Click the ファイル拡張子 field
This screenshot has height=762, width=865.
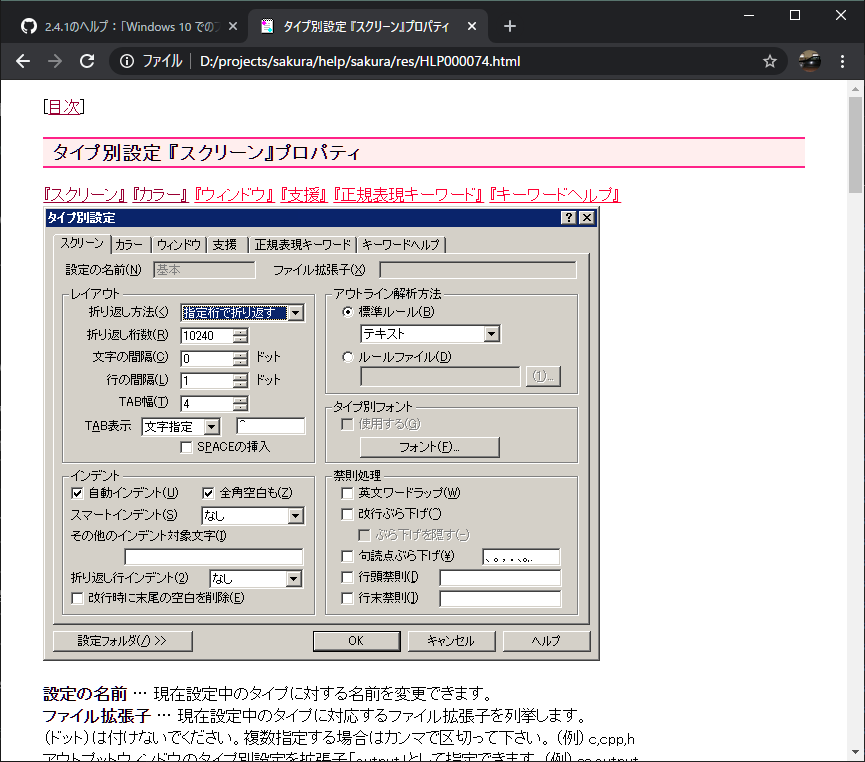click(478, 270)
